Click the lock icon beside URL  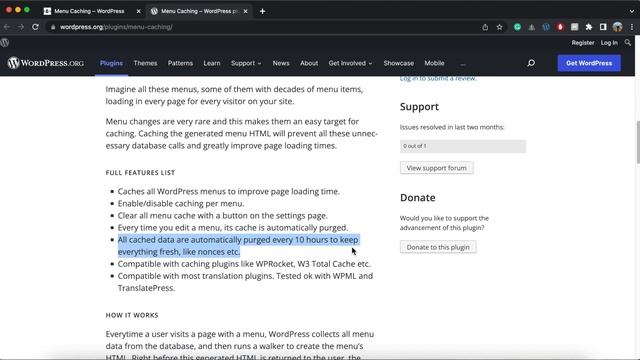[53, 27]
